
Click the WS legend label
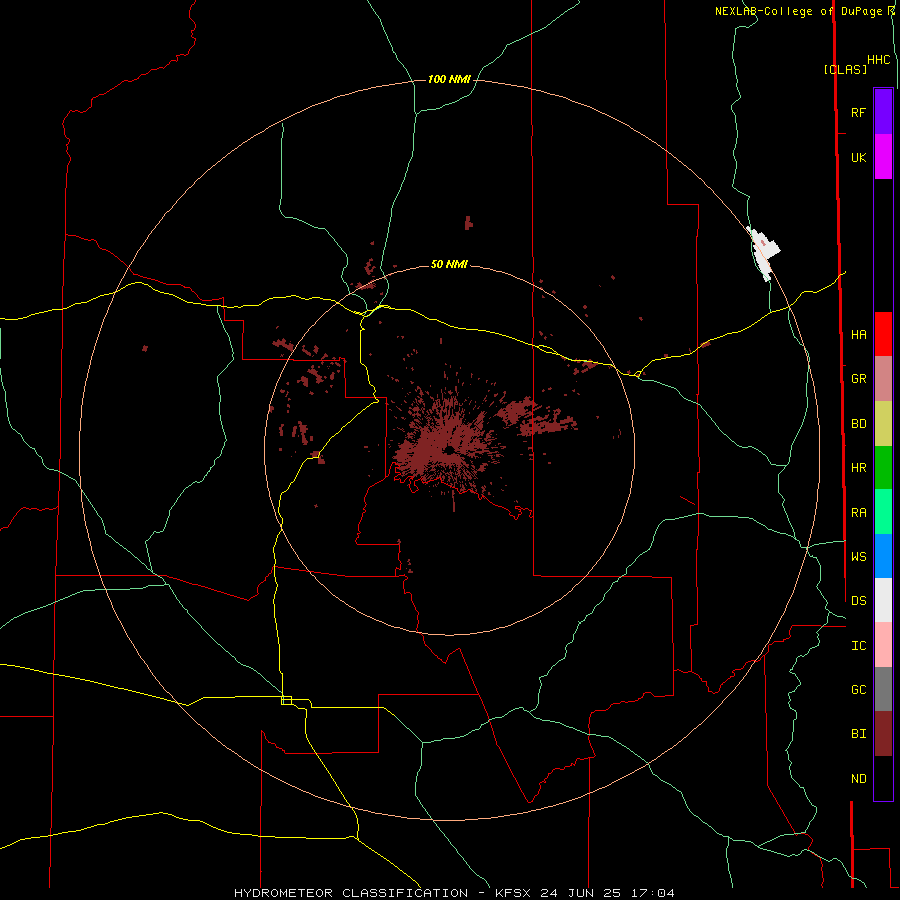click(858, 556)
